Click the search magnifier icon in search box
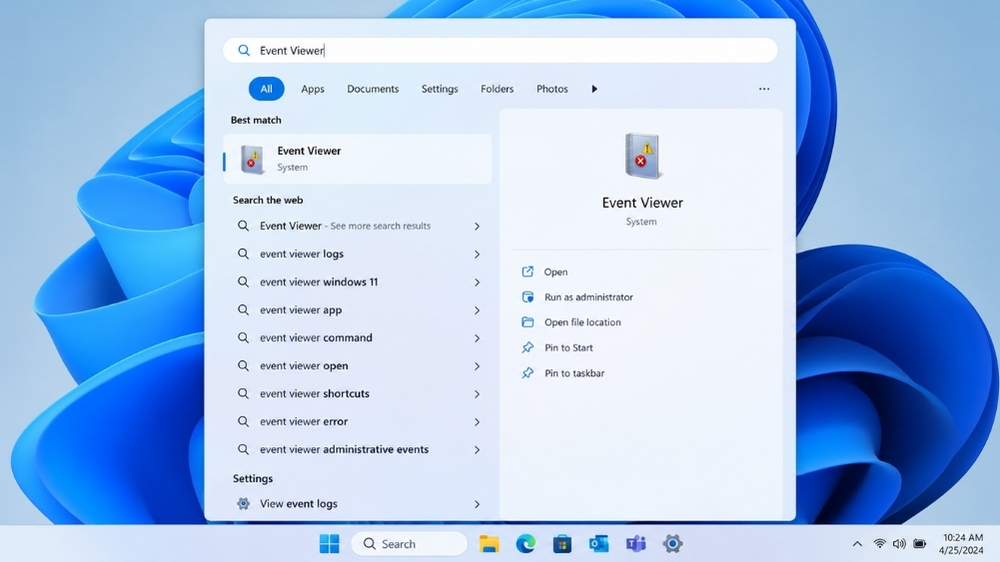Screen dimensions: 1000x562 244,50
